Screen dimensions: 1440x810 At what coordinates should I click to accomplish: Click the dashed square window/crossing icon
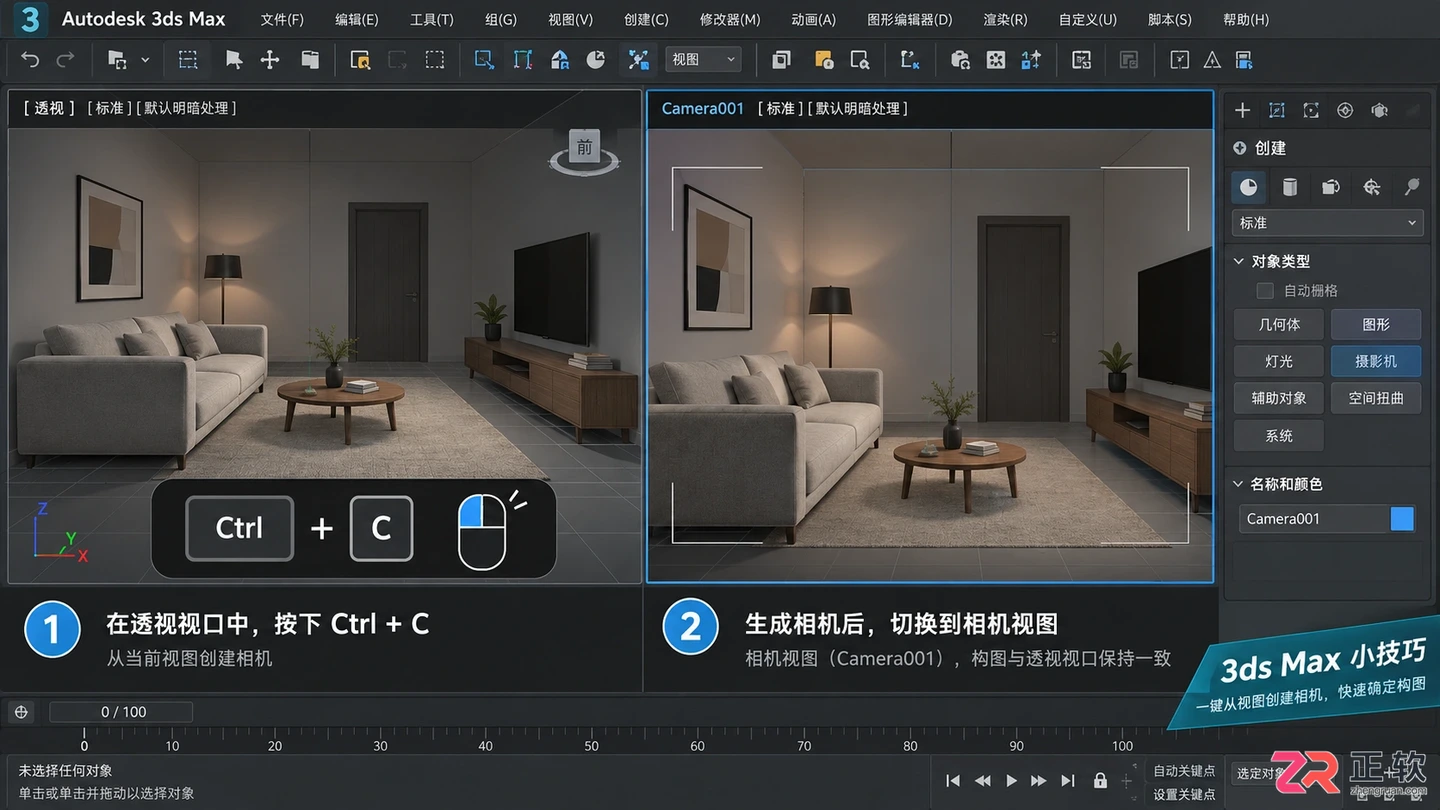point(434,60)
